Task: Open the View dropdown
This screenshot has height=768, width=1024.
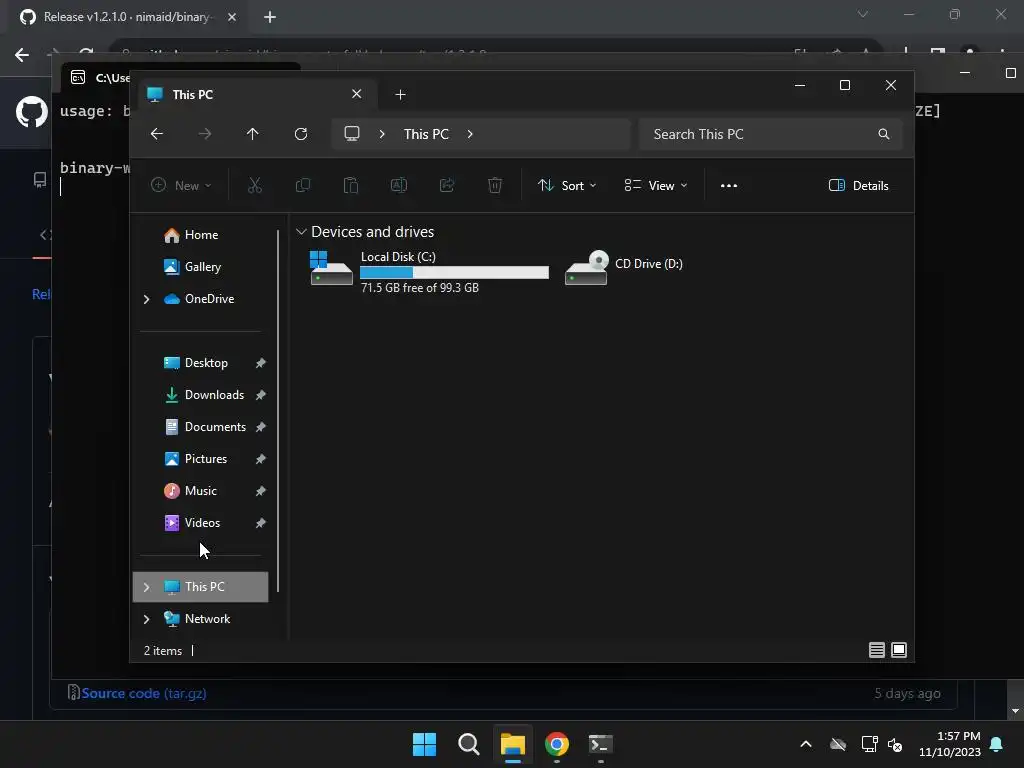Action: [656, 185]
